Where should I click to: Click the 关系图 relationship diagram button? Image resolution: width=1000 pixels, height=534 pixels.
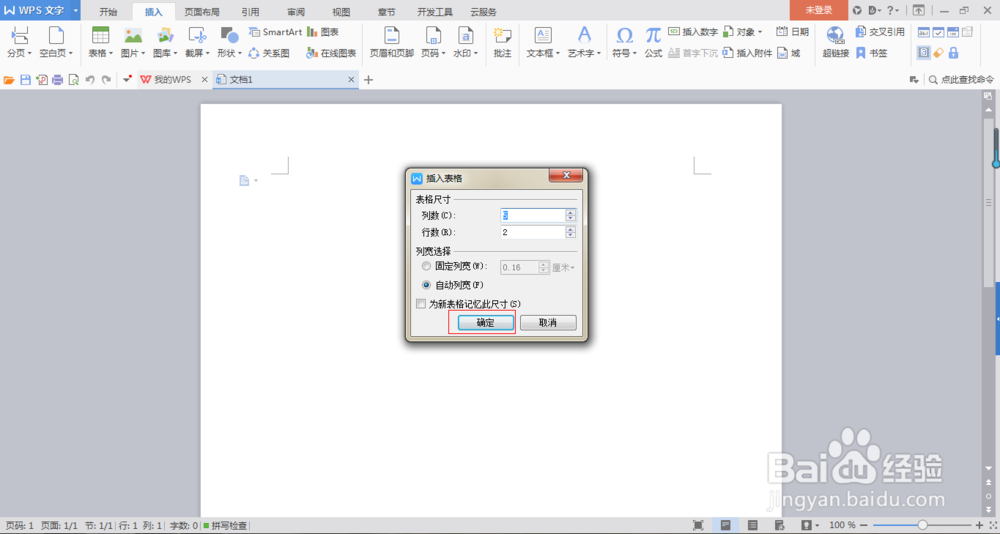pyautogui.click(x=268, y=54)
